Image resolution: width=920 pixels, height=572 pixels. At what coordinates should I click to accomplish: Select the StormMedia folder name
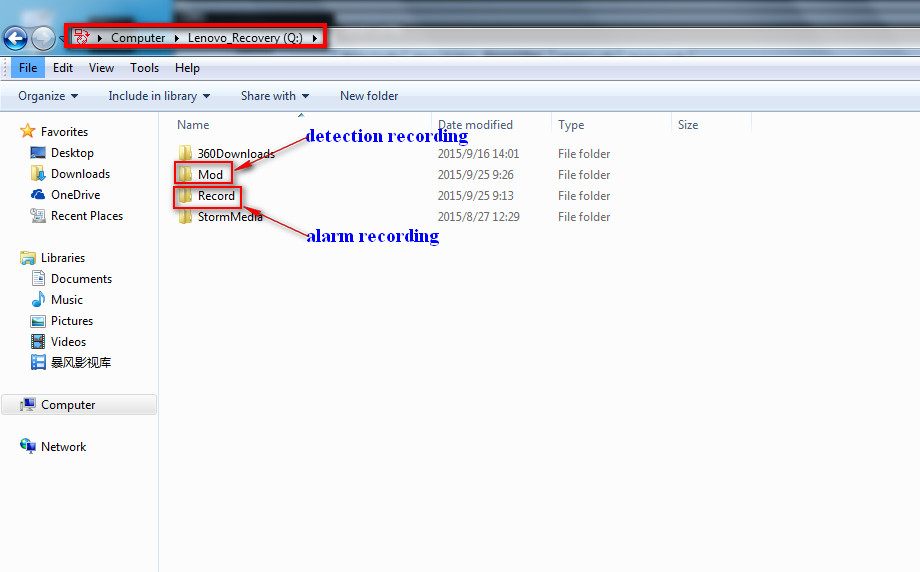230,217
